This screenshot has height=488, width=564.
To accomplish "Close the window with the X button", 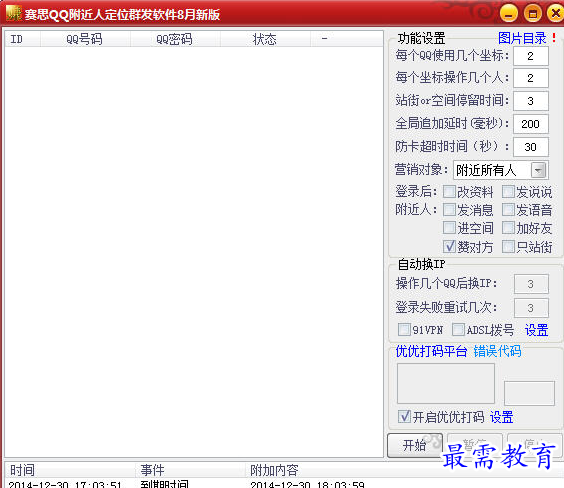I will click(555, 14).
